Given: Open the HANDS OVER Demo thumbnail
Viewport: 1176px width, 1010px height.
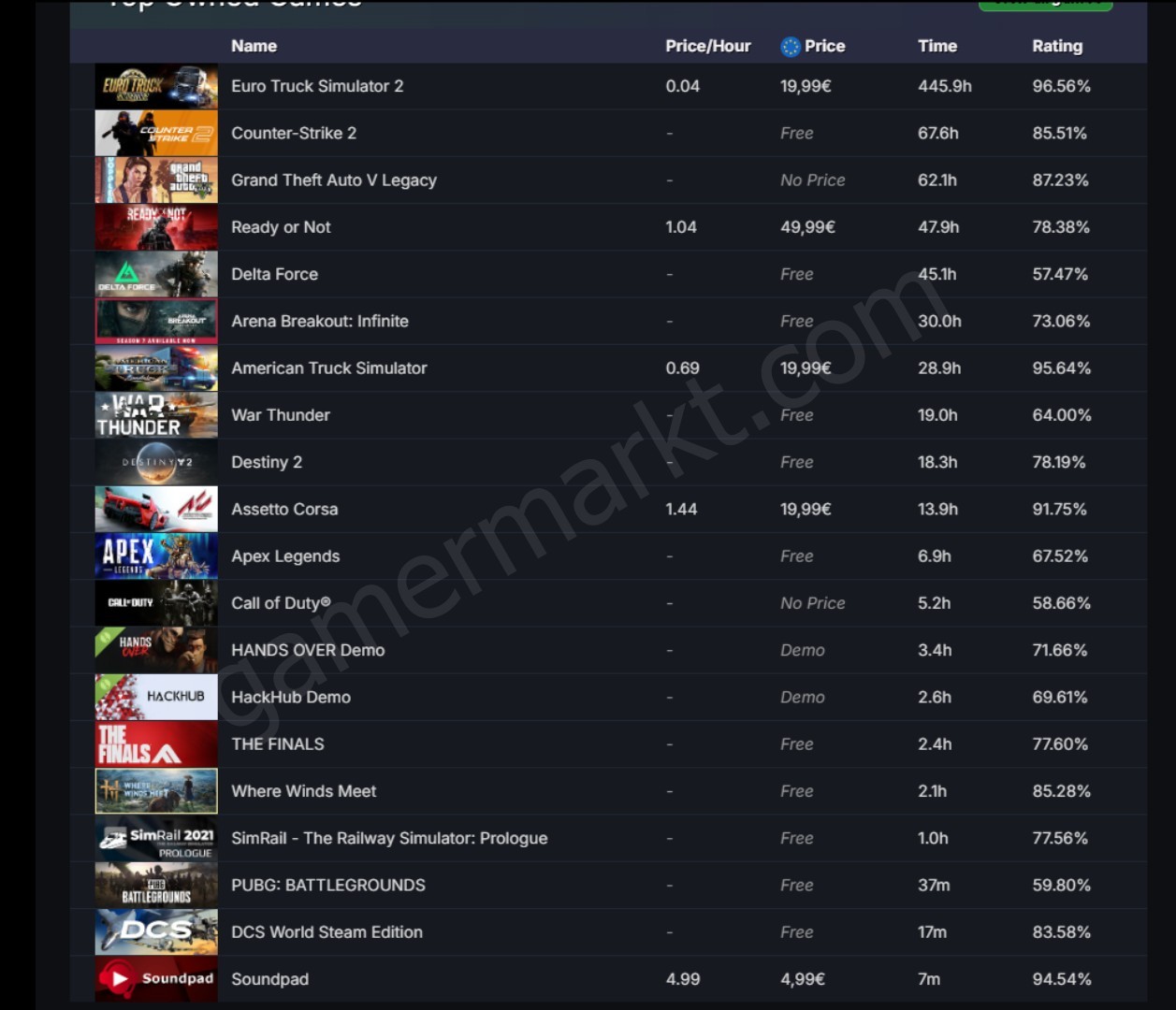Looking at the screenshot, I should (x=156, y=650).
